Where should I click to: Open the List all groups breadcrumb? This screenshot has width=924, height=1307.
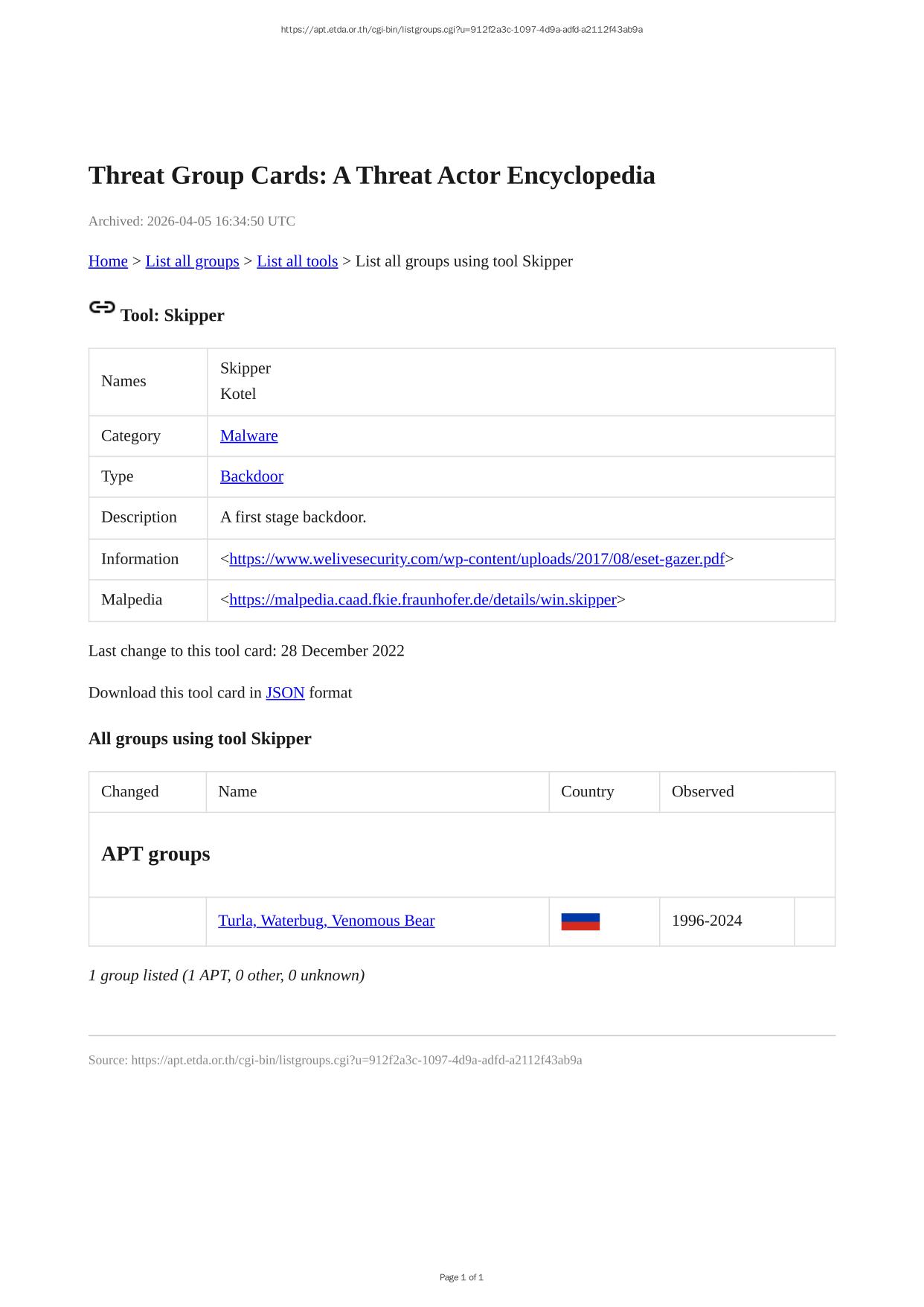tap(192, 261)
